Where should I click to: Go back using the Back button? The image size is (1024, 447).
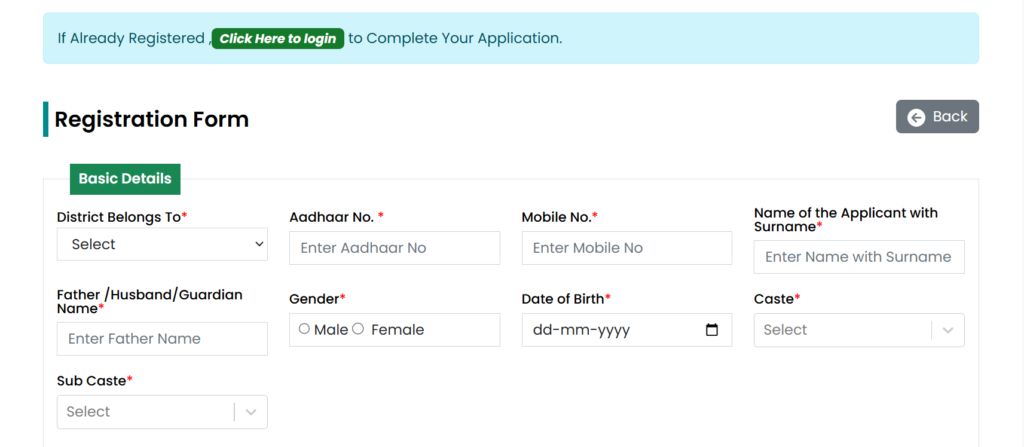937,116
